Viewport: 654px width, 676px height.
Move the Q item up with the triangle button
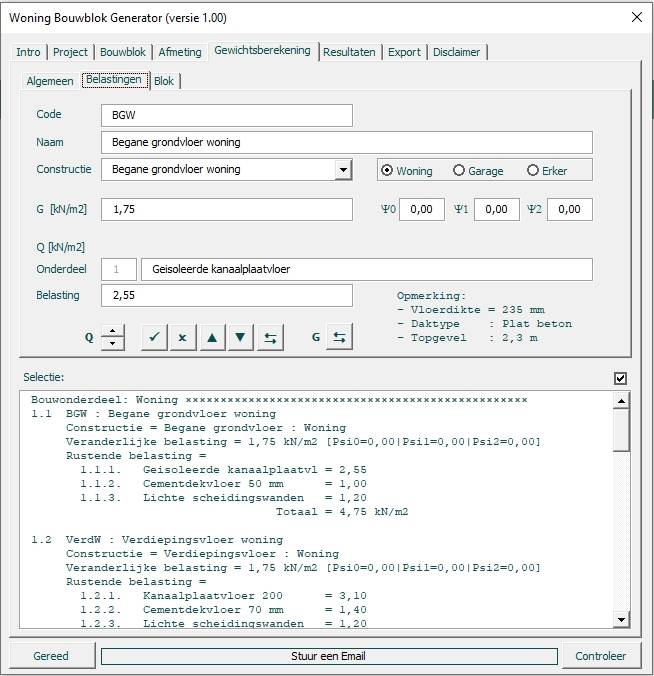(x=212, y=337)
